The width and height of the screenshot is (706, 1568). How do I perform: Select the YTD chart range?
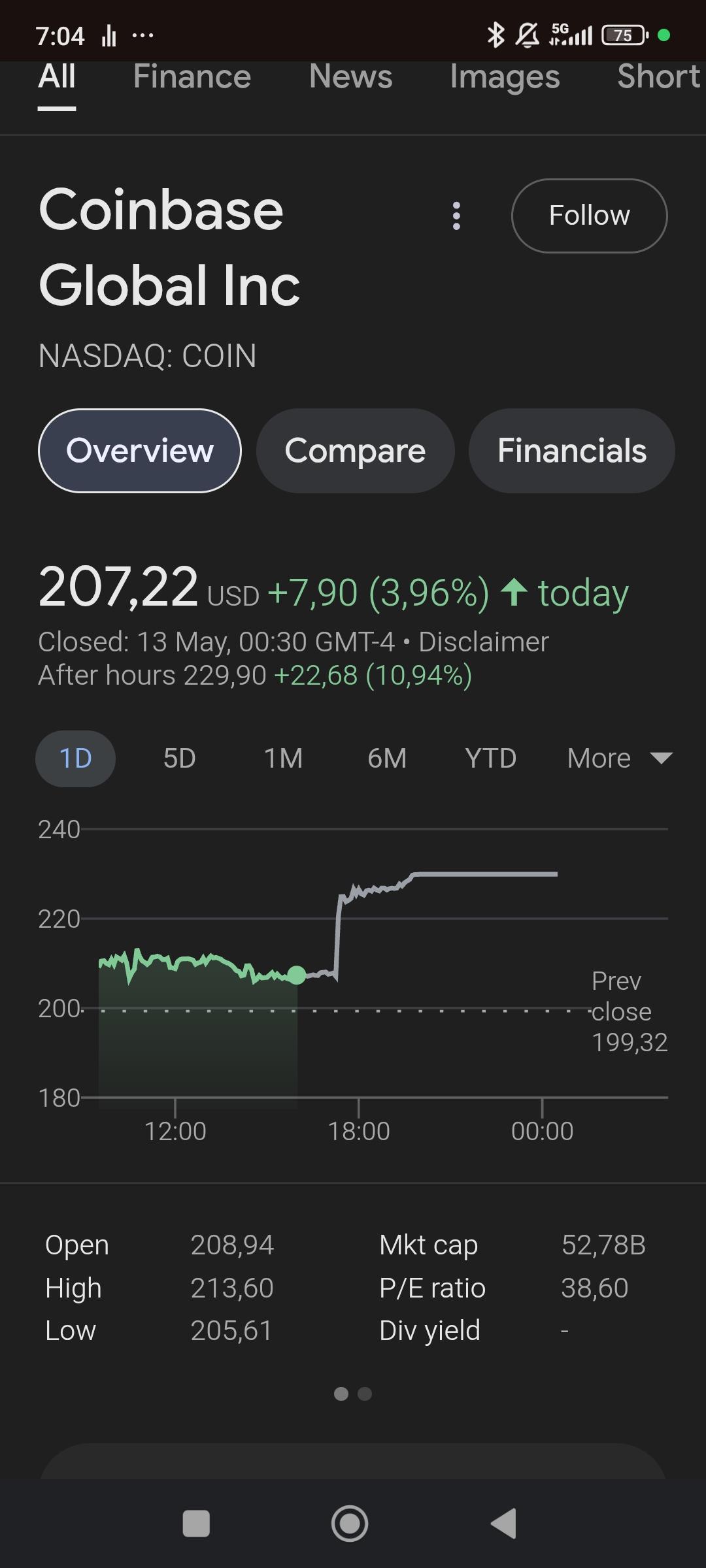coord(490,759)
